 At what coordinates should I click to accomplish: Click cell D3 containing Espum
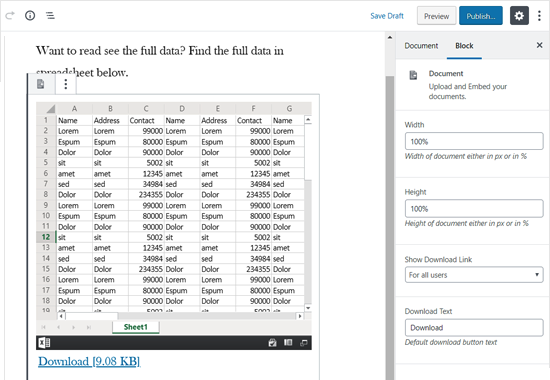point(182,142)
